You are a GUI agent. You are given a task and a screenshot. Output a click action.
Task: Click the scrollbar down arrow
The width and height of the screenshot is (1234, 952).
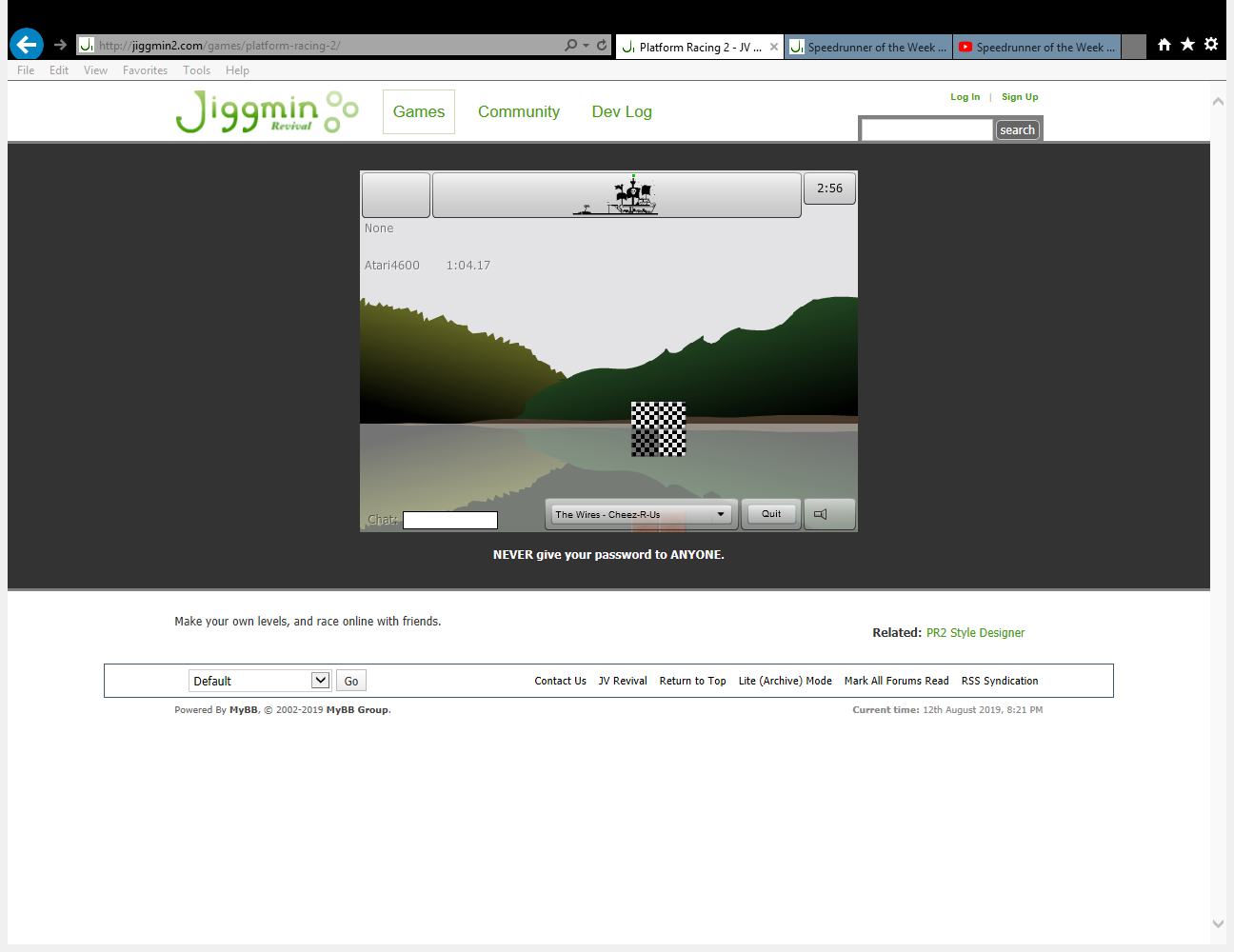(x=1218, y=923)
